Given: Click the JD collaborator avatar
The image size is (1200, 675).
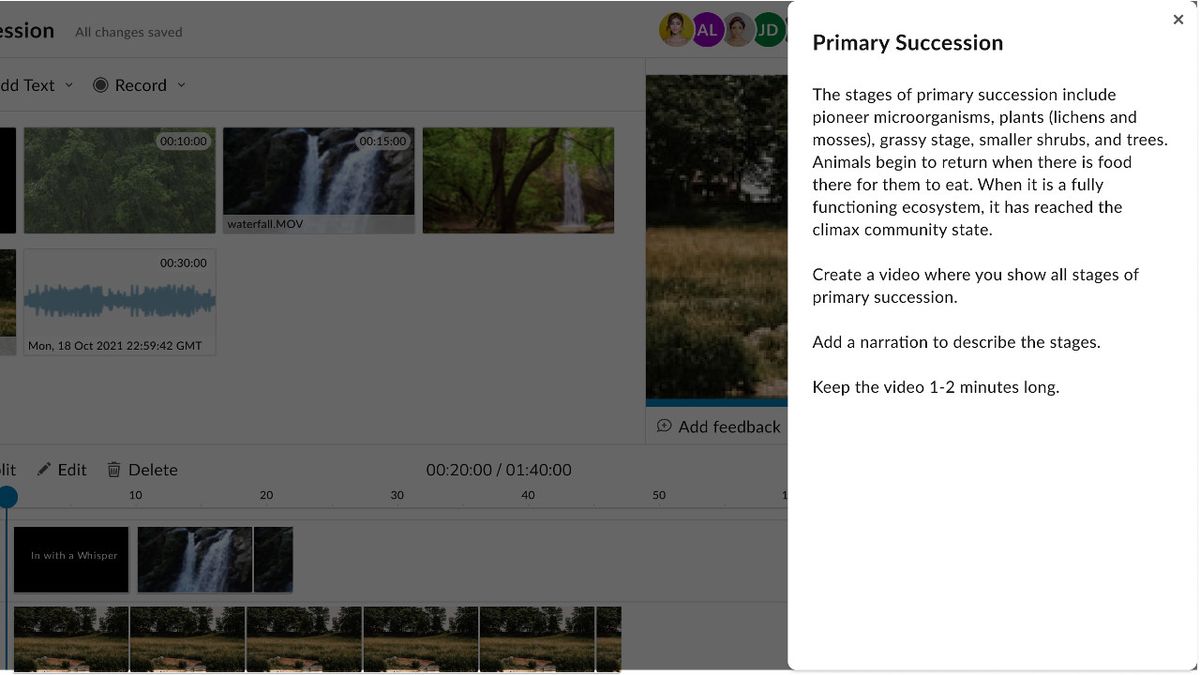Looking at the screenshot, I should coord(767,29).
